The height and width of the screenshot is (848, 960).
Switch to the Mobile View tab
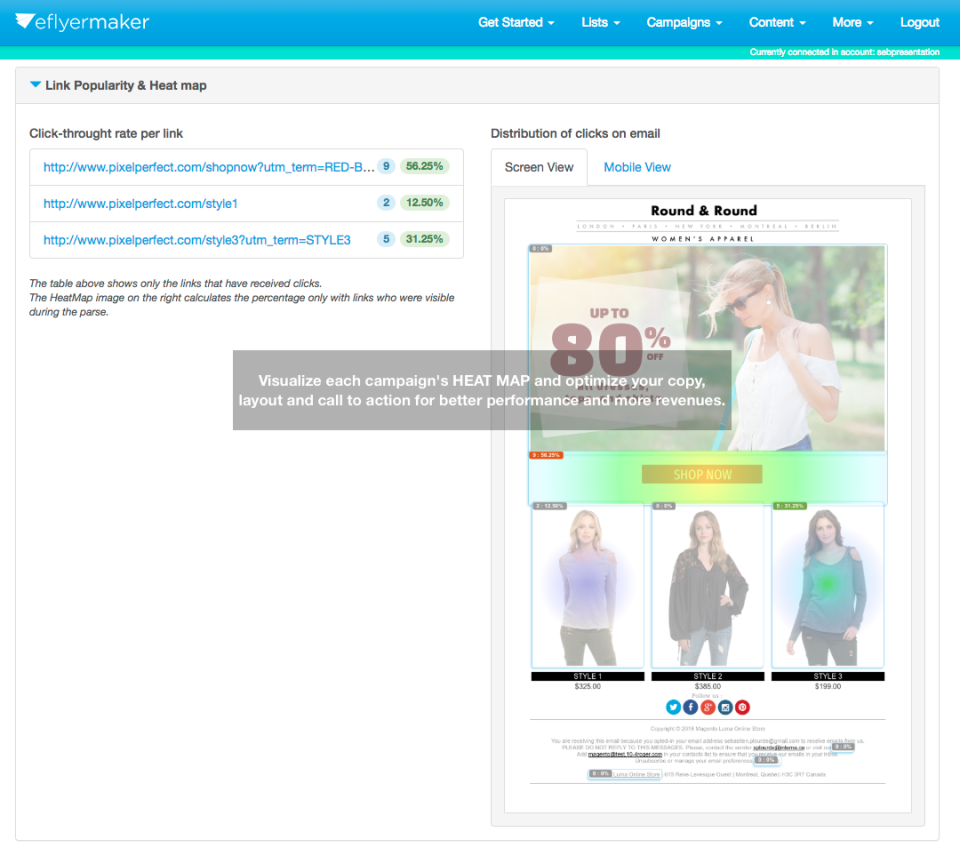coord(636,167)
